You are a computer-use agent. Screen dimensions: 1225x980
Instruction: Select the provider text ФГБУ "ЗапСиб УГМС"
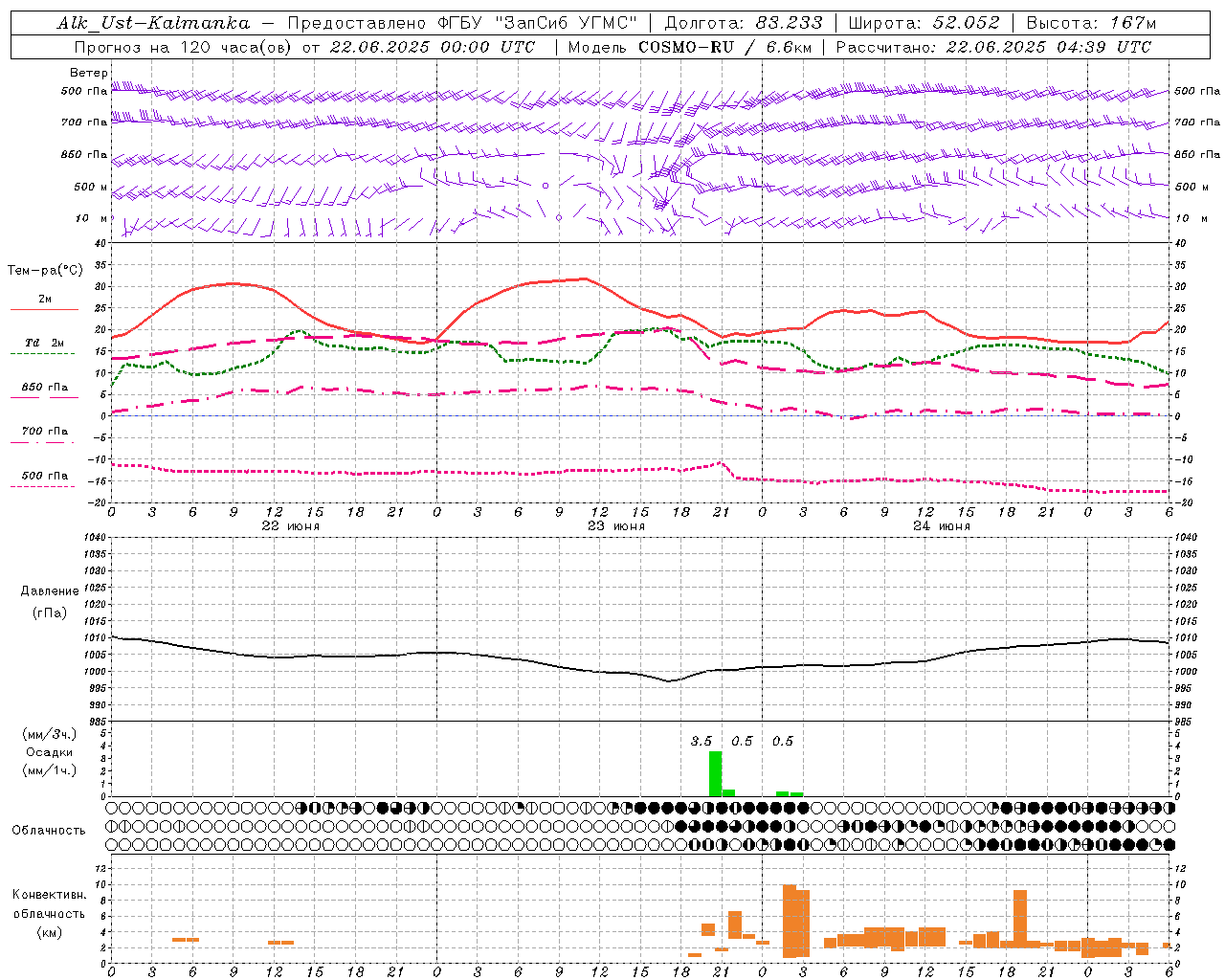click(x=538, y=23)
